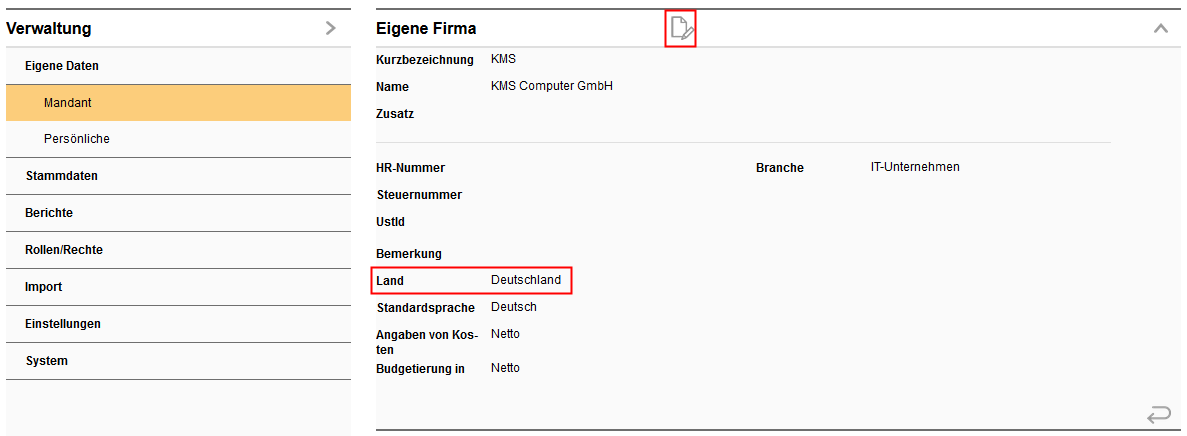
Task: Expand the Eigene Daten section
Action: 62,66
